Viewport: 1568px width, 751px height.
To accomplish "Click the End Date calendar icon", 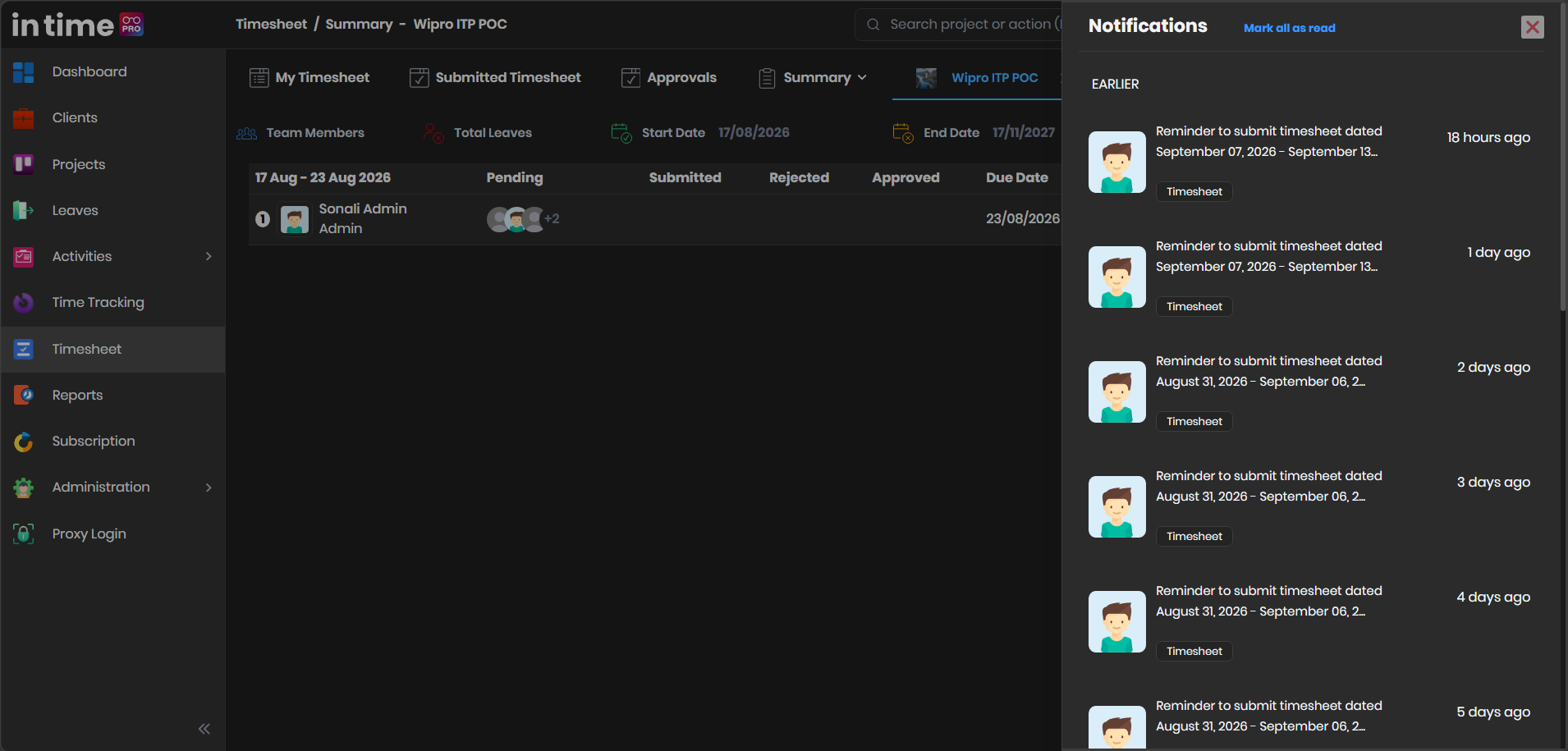I will [903, 132].
